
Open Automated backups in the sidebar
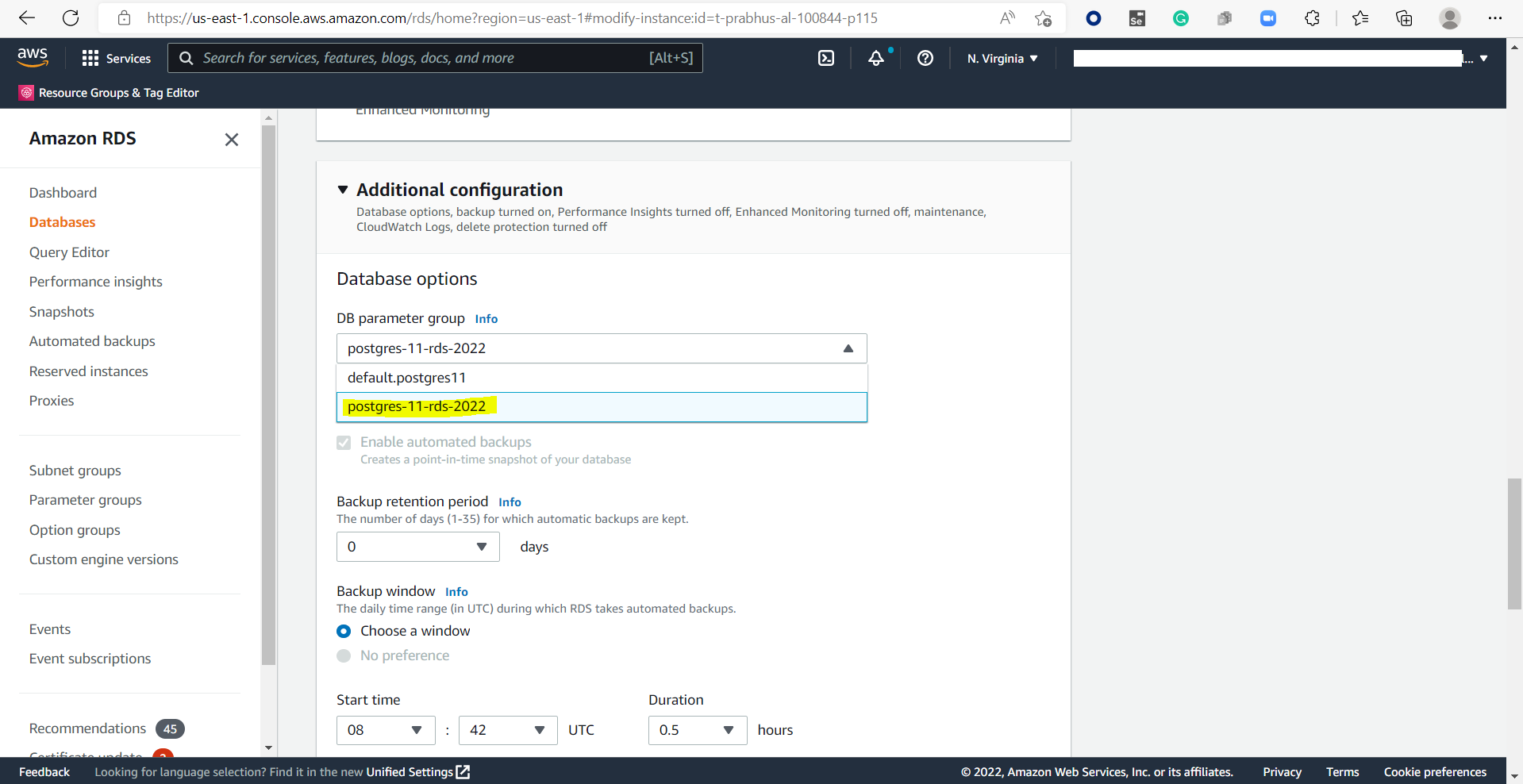pyautogui.click(x=92, y=341)
